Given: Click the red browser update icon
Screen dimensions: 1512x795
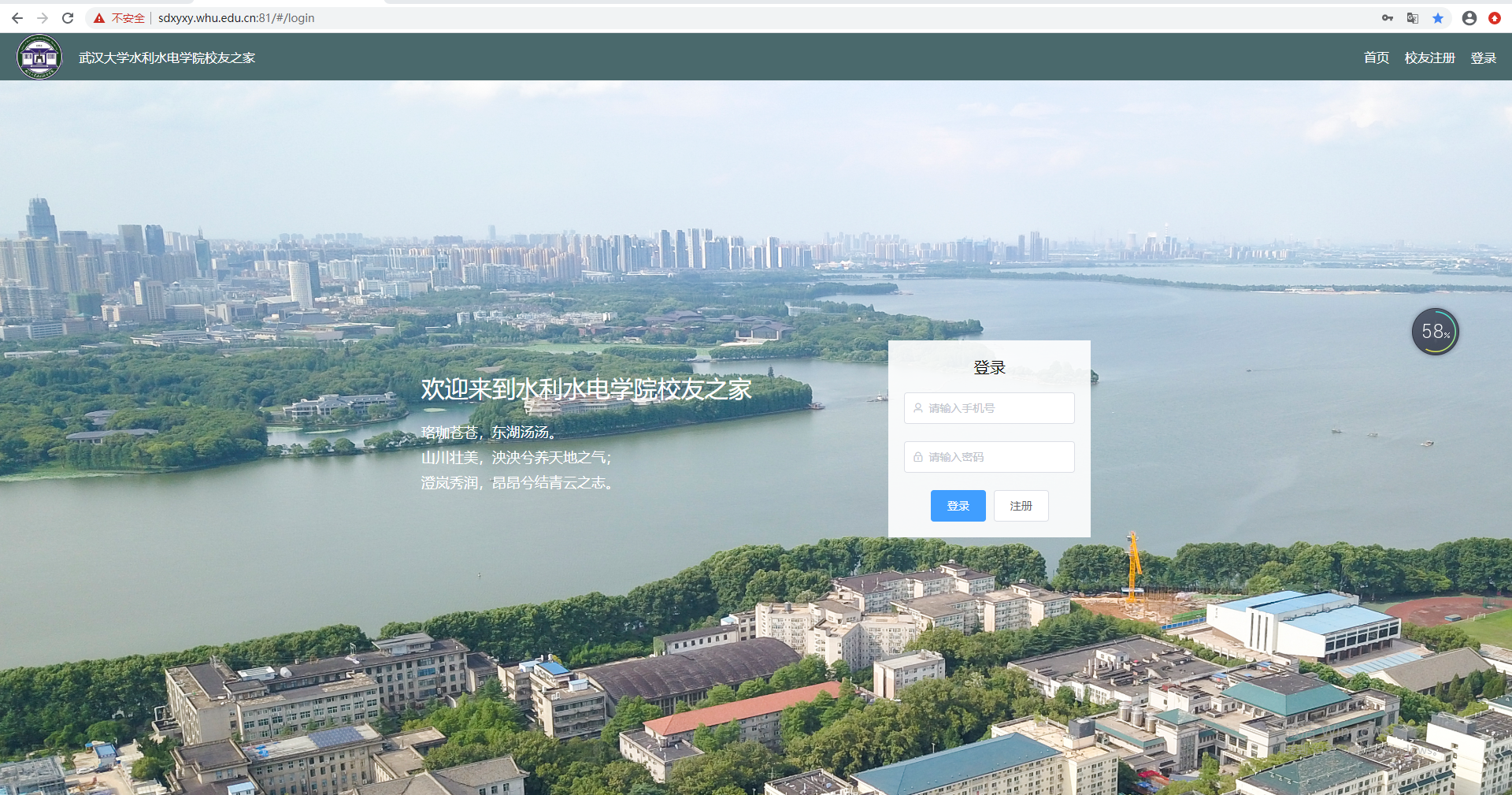Looking at the screenshot, I should point(1495,18).
